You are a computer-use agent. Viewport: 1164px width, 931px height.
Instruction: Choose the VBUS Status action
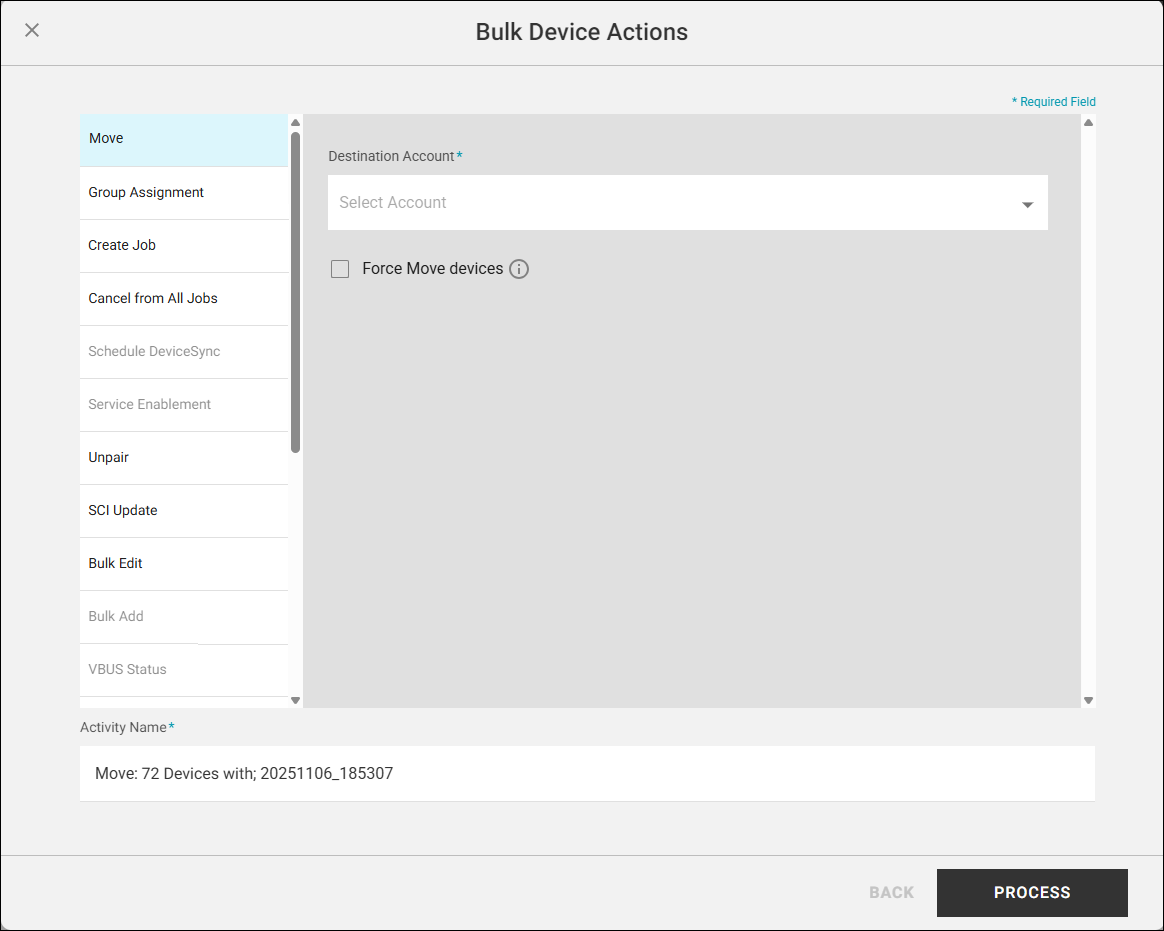pos(184,670)
